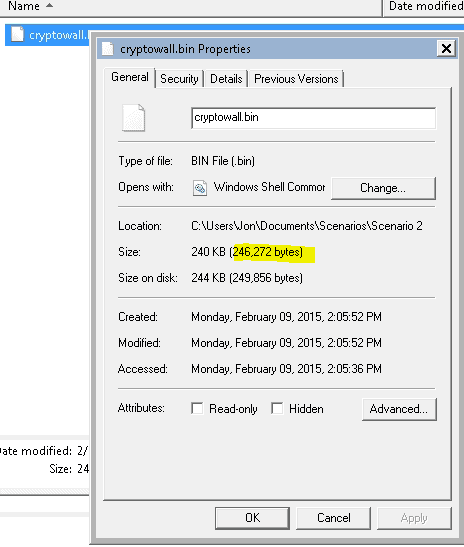Click the Apply button
This screenshot has height=547, width=464.
(x=414, y=518)
